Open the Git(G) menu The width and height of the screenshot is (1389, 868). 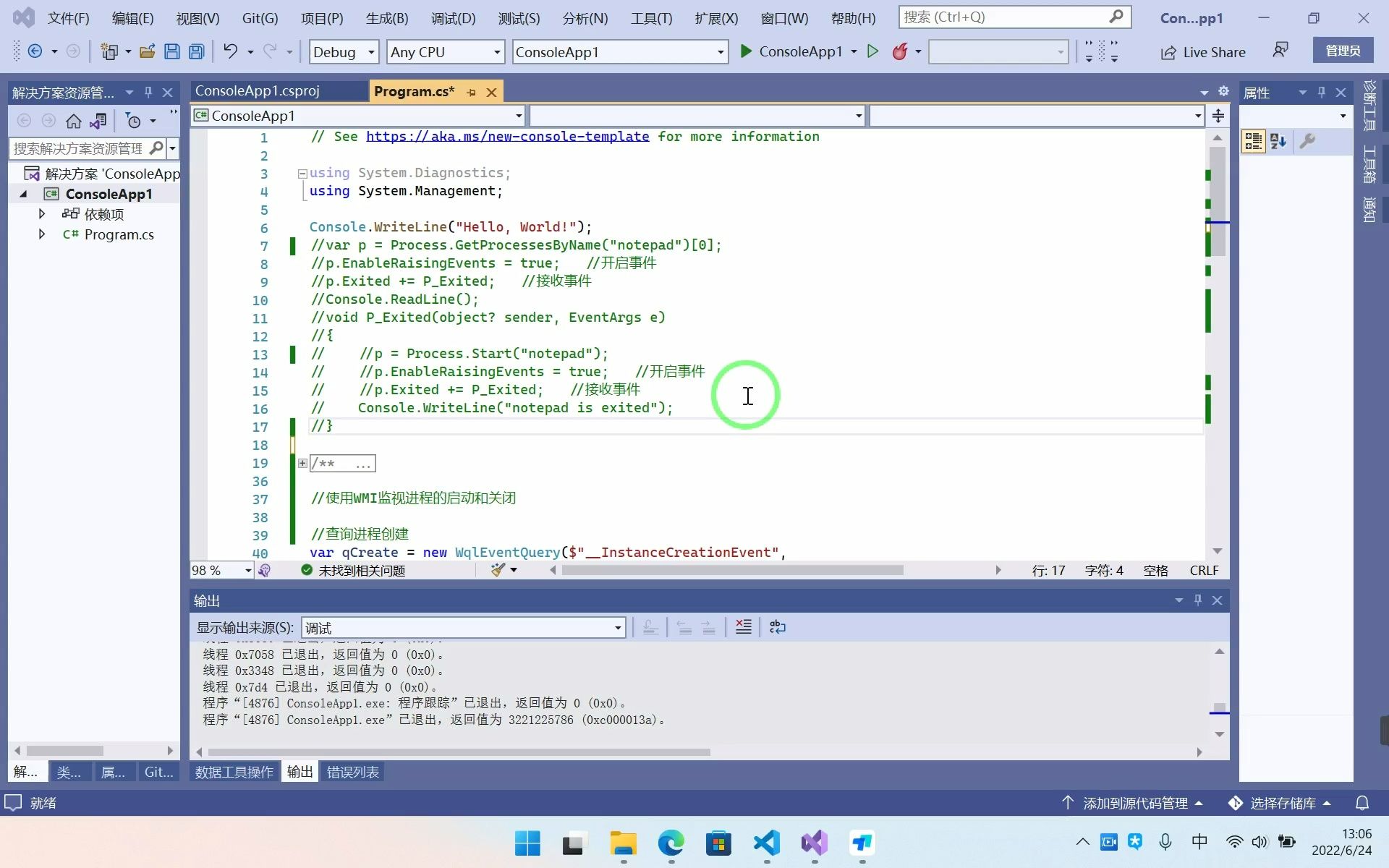(x=260, y=18)
